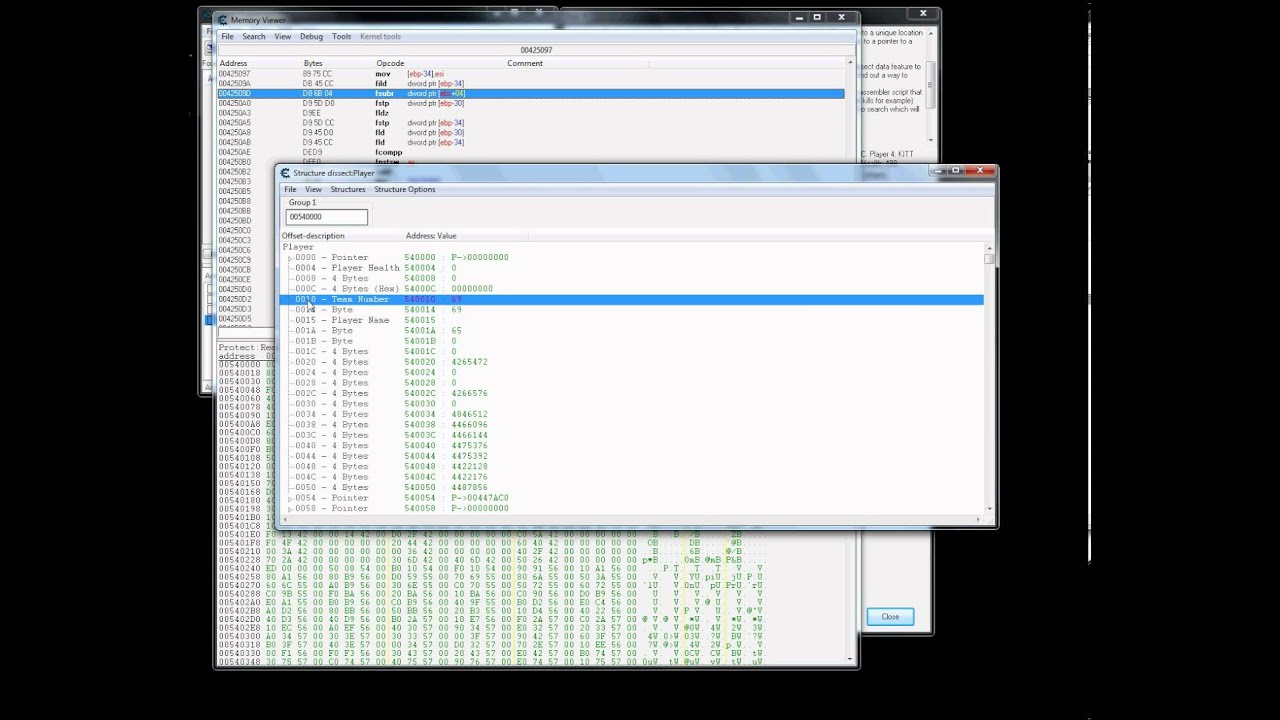Open View menu in Memory Viewer
This screenshot has width=1280, height=720.
[x=283, y=36]
